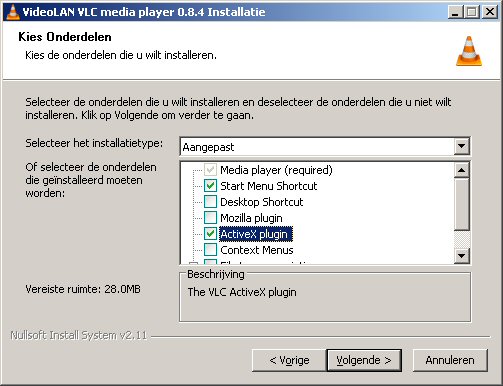Viewport: 503px width, 386px height.
Task: Click the Volgende > button
Action: point(364,360)
